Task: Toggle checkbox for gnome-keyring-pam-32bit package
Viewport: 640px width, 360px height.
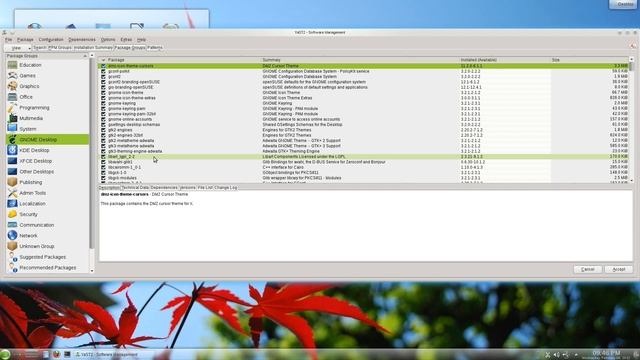Action: click(x=103, y=114)
